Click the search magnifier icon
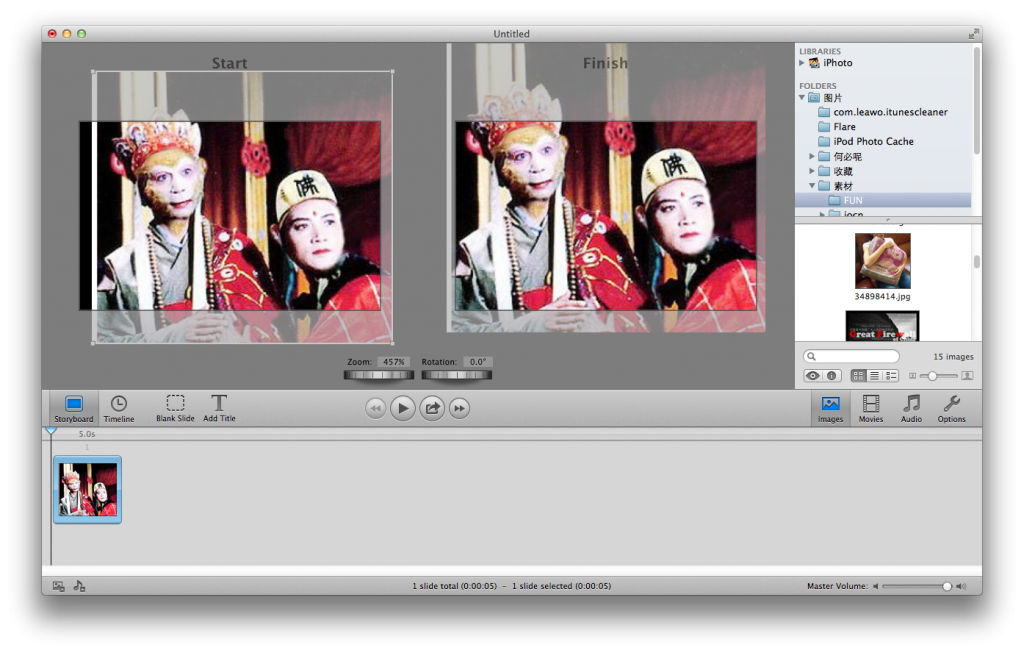 [x=811, y=356]
